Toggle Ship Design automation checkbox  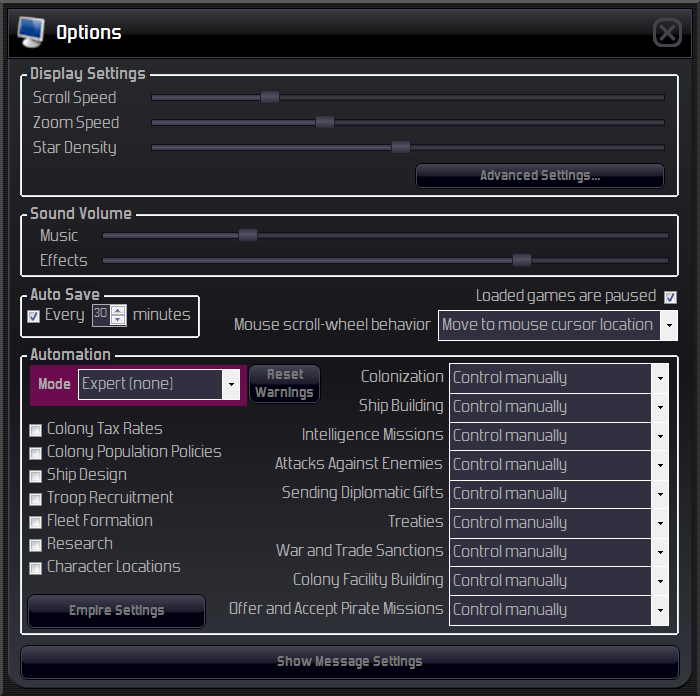tap(35, 476)
